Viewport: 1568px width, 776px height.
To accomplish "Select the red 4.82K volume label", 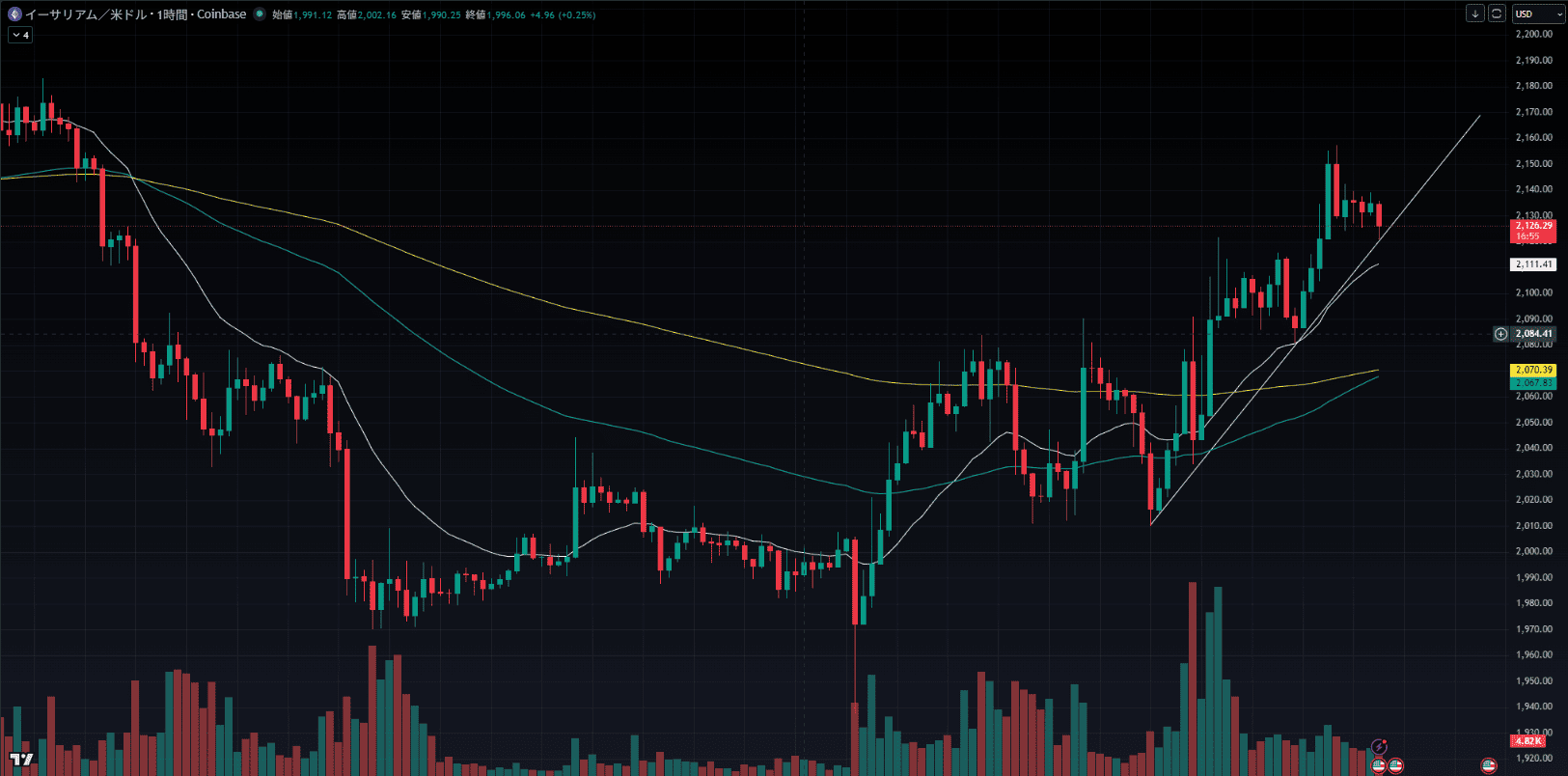I will coord(1528,741).
